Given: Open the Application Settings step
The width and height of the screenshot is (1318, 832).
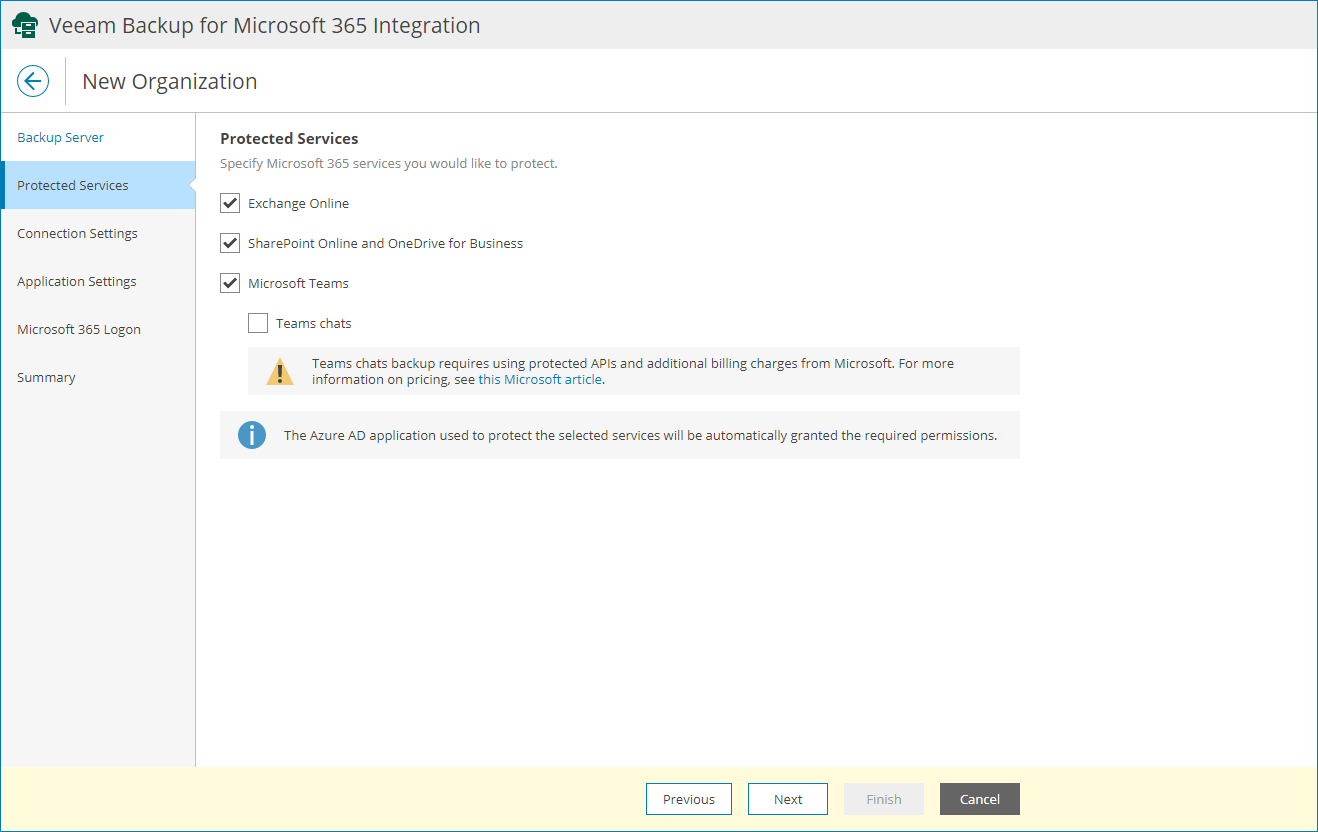Looking at the screenshot, I should coord(98,281).
